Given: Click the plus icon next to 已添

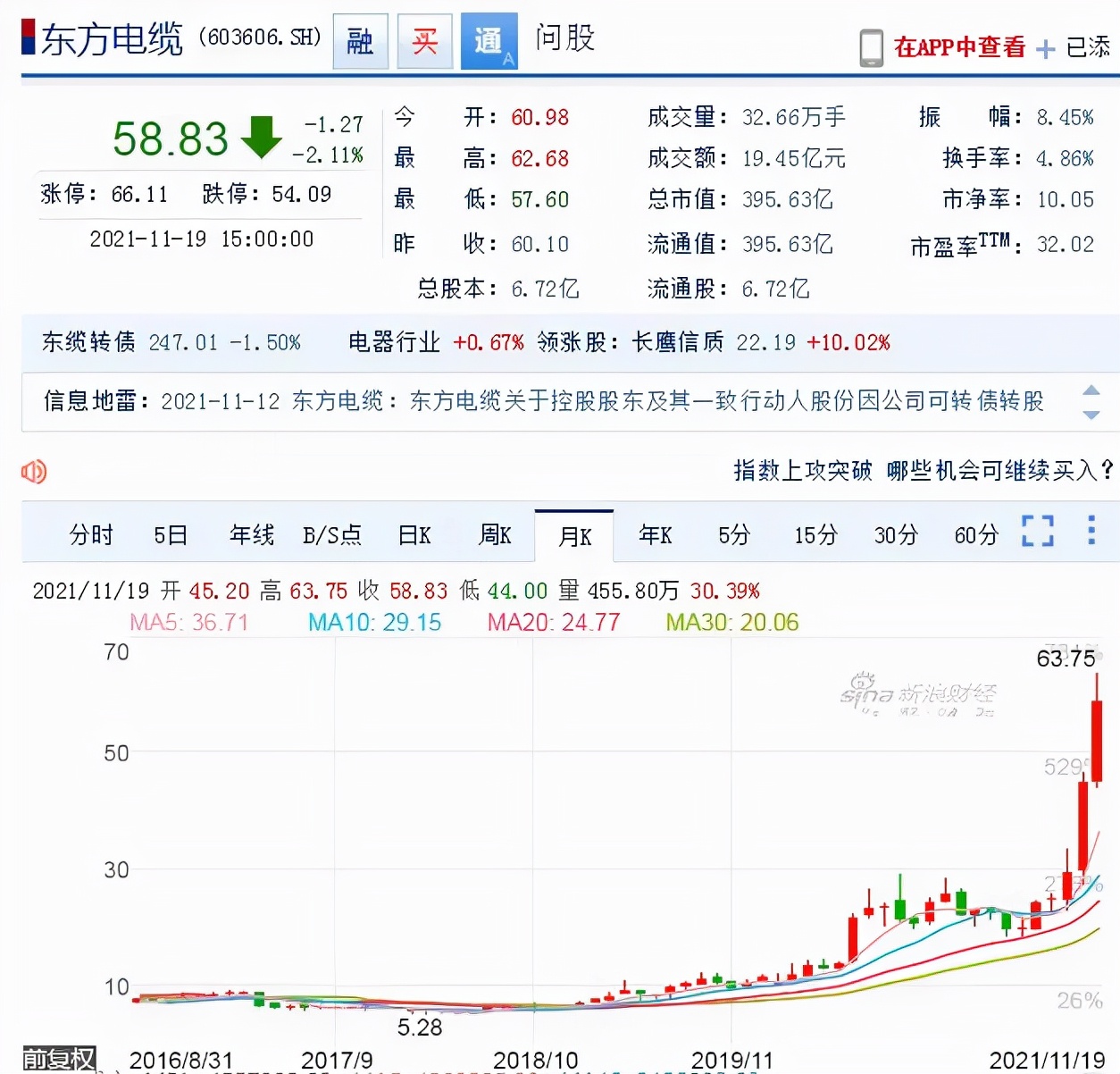Looking at the screenshot, I should coord(1045,48).
